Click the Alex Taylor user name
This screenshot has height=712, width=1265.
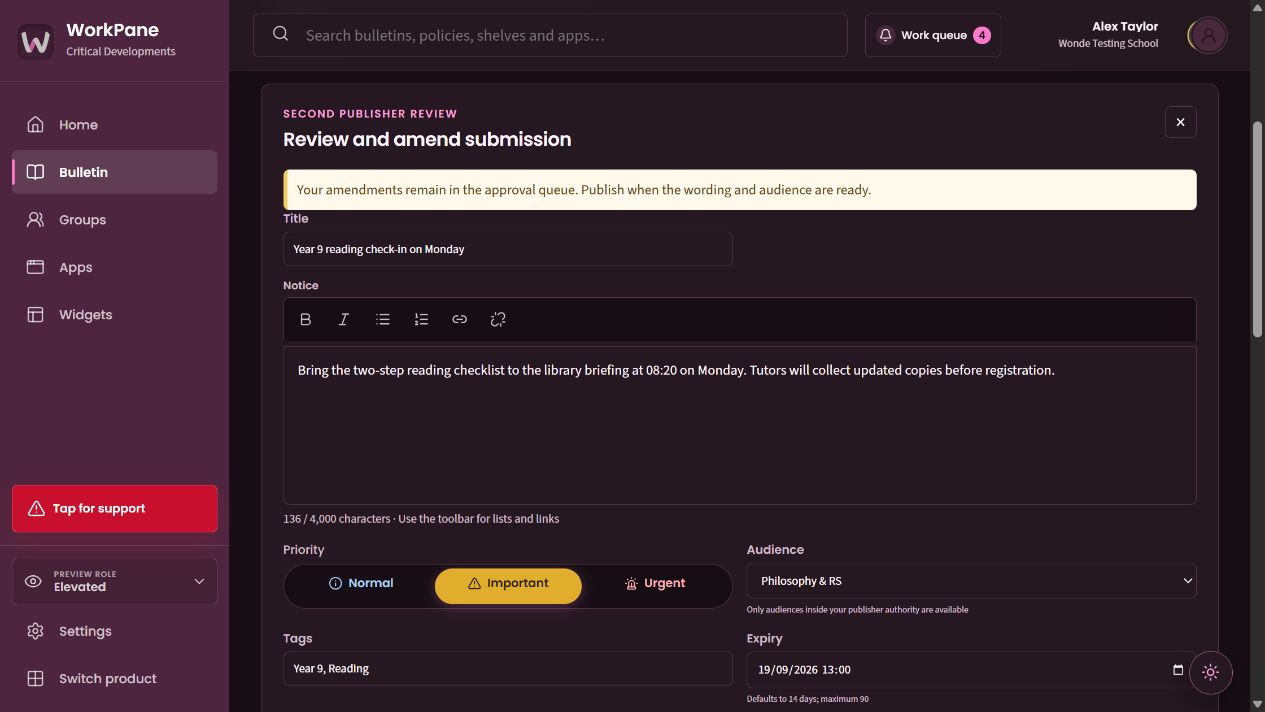[x=1125, y=27]
